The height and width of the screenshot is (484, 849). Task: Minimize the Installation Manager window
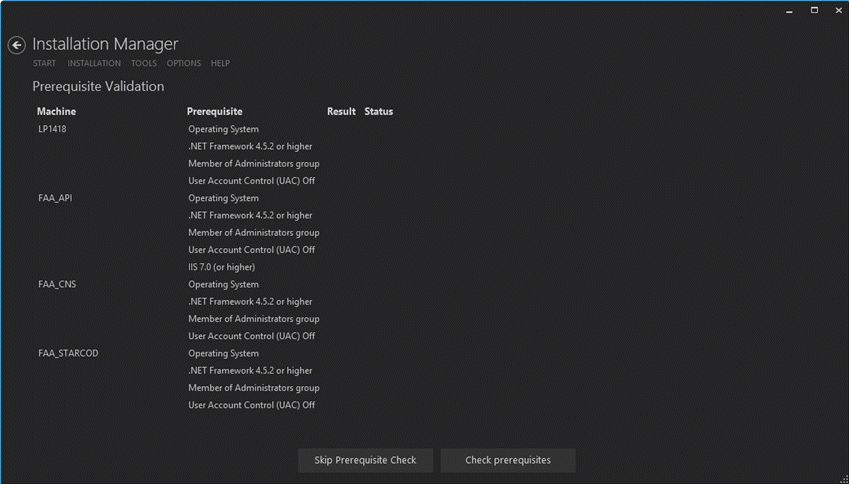(789, 10)
